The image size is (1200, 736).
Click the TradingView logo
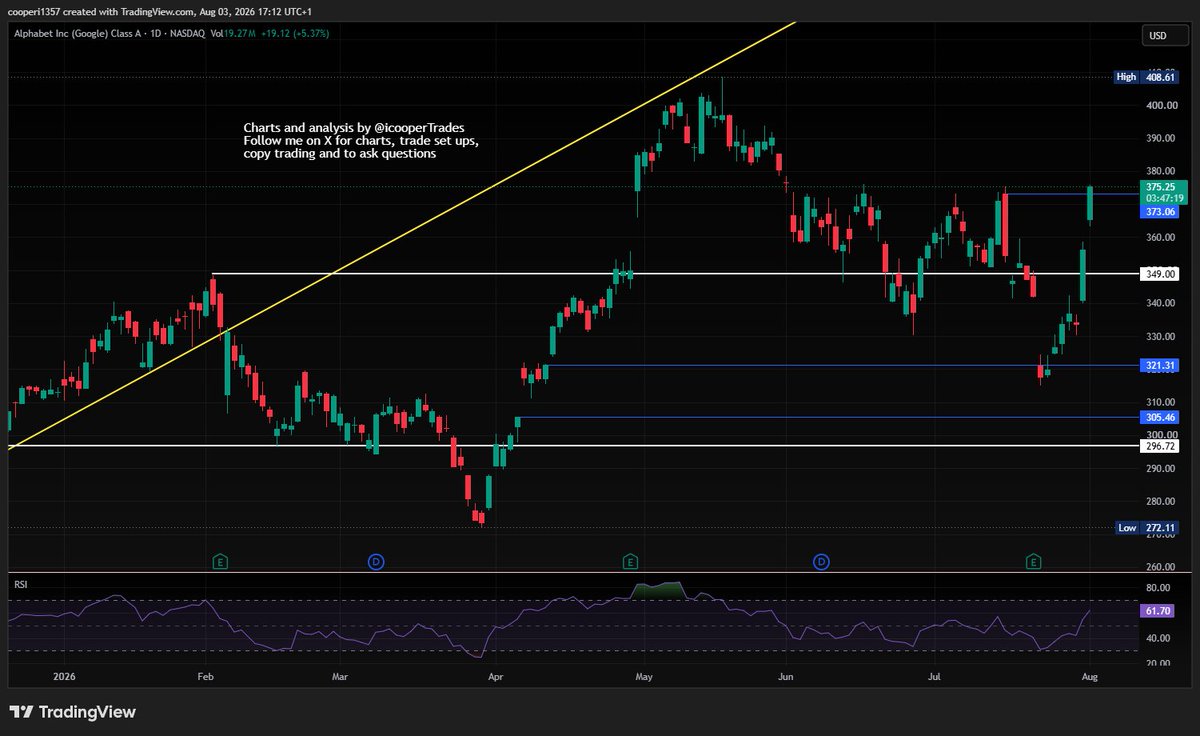coord(72,713)
